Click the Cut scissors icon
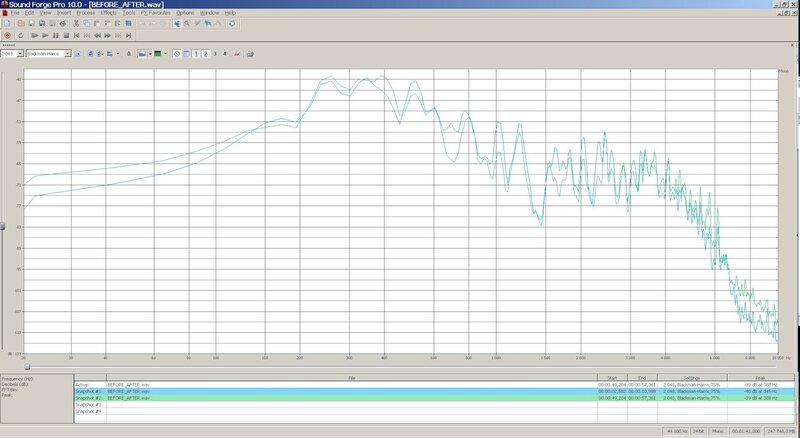This screenshot has height=438, width=800. [75, 22]
